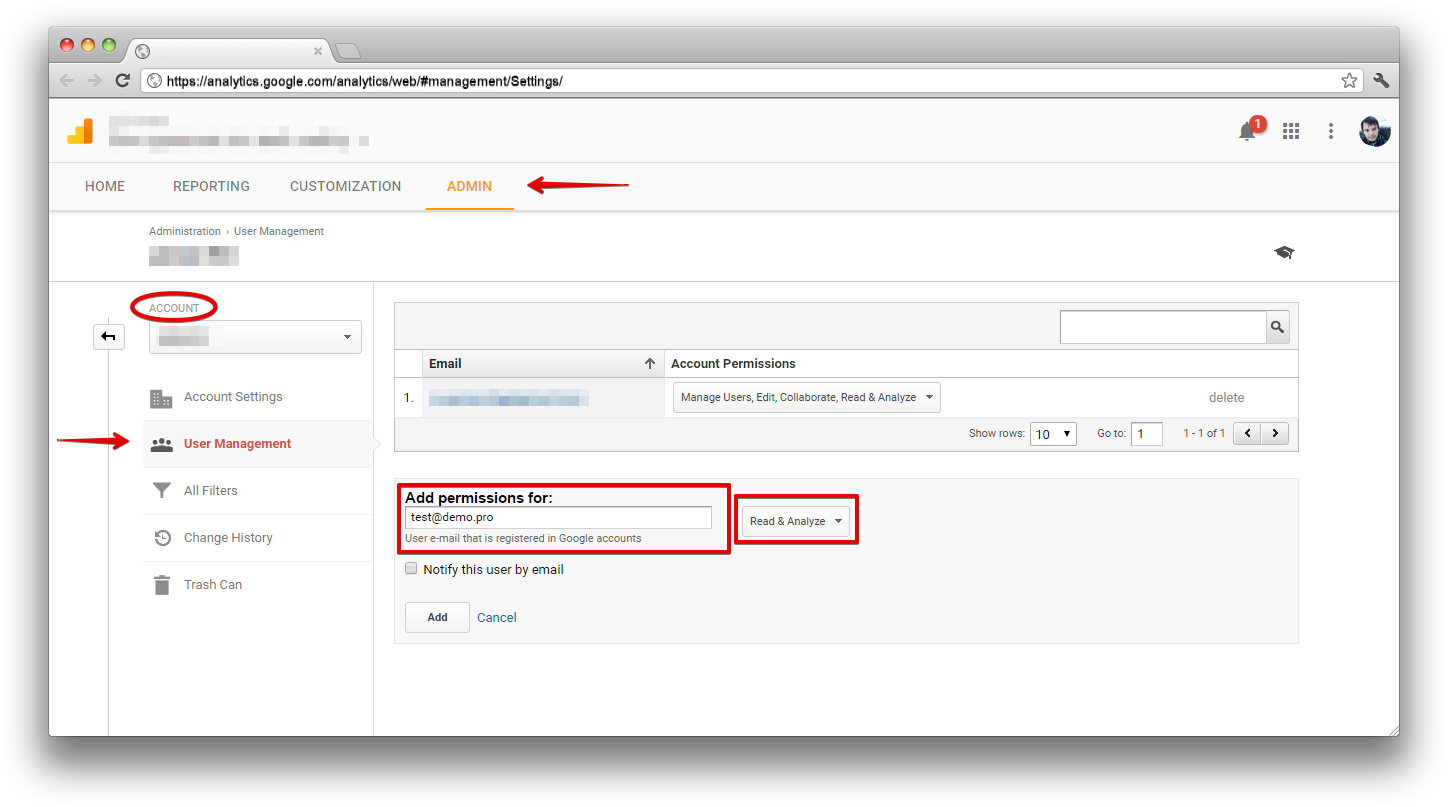The height and width of the screenshot is (807, 1448).
Task: Click the browser back arrow
Action: click(66, 81)
